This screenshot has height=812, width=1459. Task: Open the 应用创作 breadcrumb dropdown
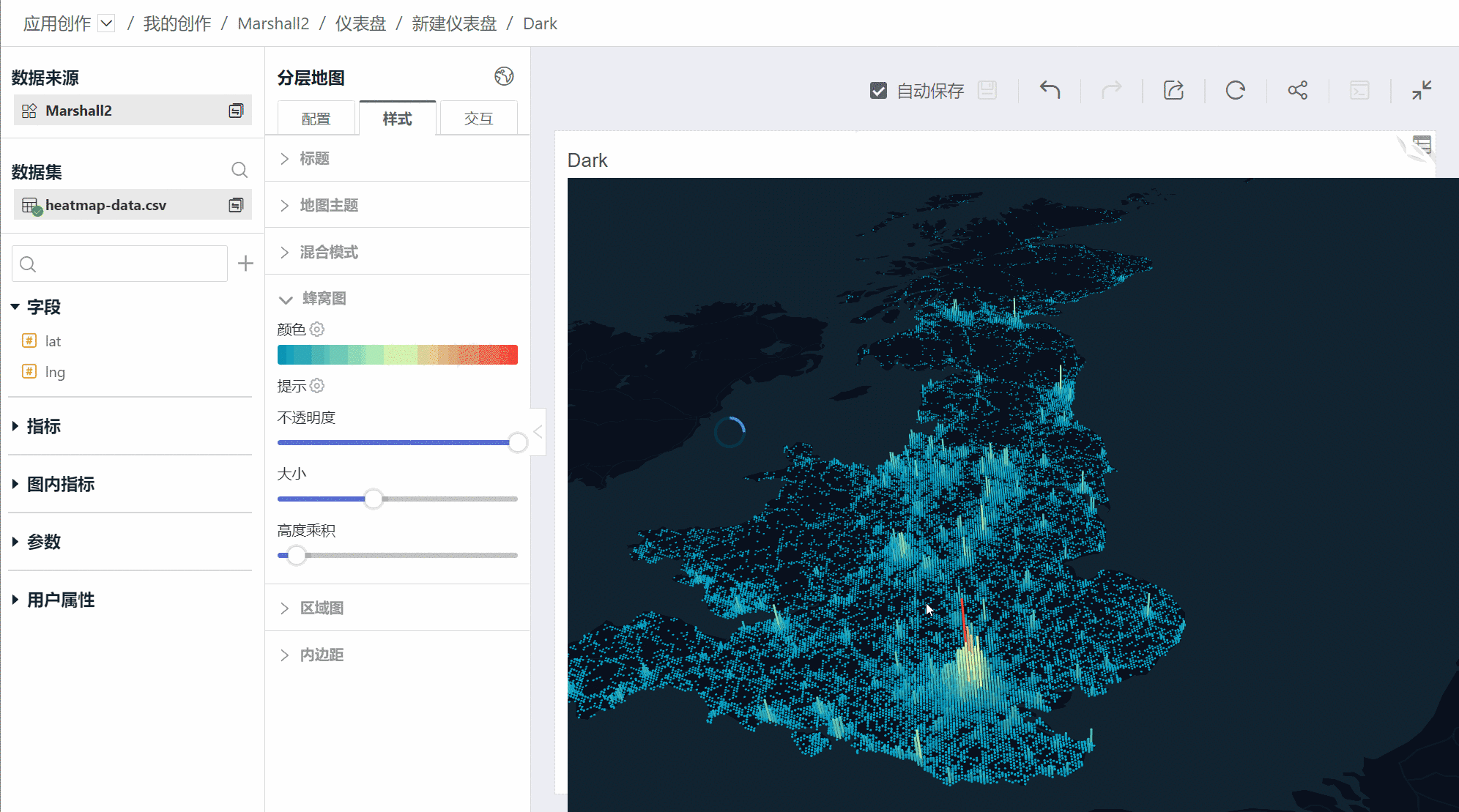(107, 23)
